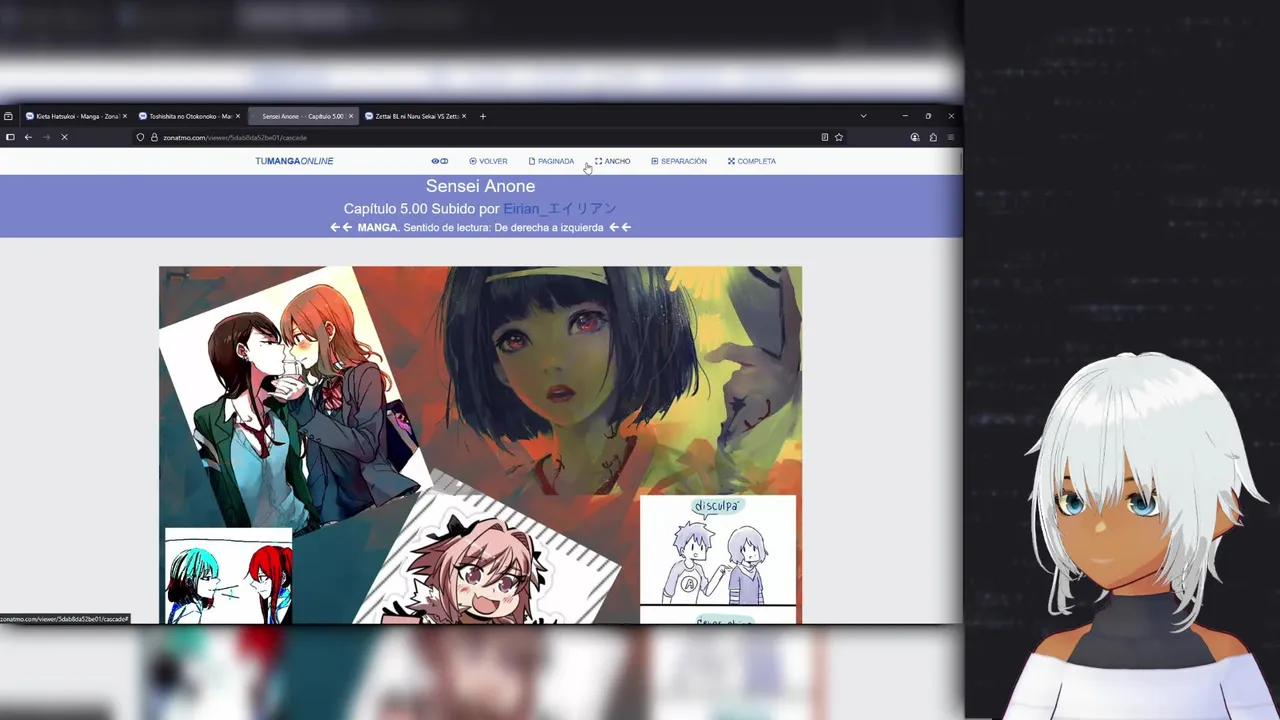Open a new tab with plus button
Image resolution: width=1280 pixels, height=720 pixels.
pos(483,116)
